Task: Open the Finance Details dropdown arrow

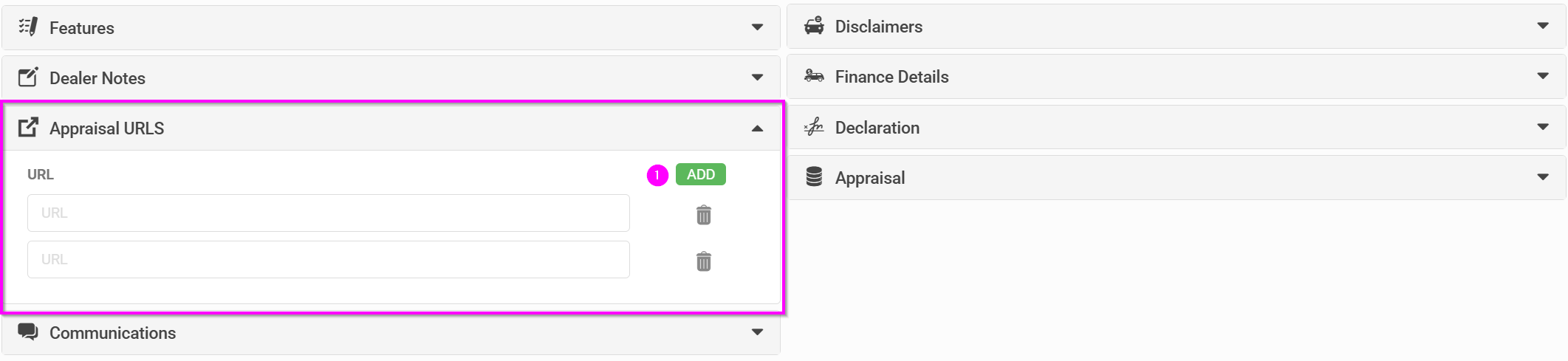Action: point(1543,76)
